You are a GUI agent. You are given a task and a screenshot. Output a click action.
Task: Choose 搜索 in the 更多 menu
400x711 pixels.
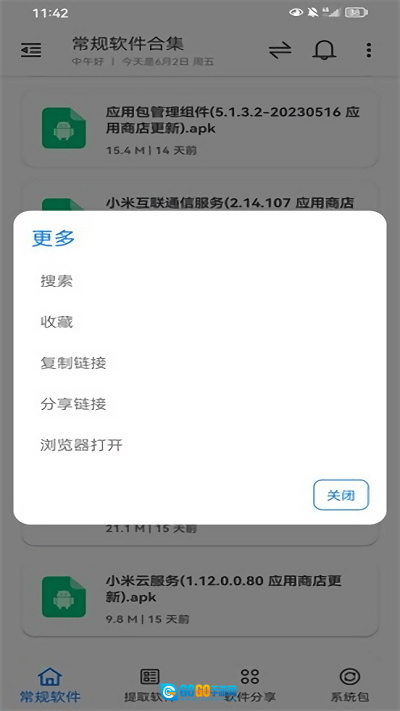(x=57, y=282)
